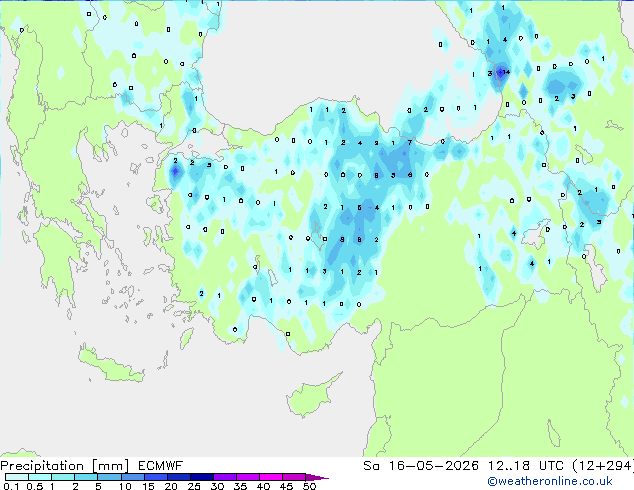Click the '14' precipitation value on map

(x=506, y=72)
